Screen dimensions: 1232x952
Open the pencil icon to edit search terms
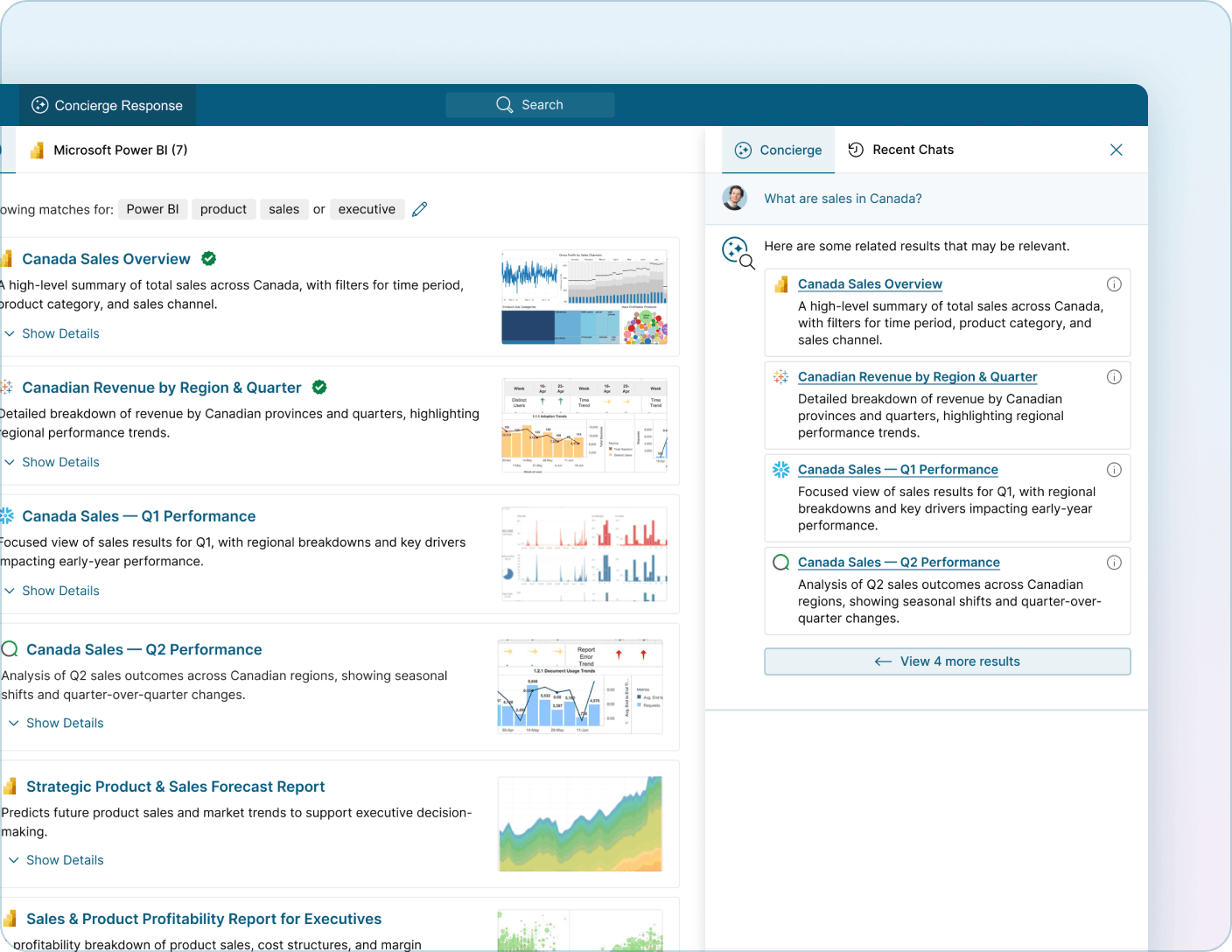pyautogui.click(x=419, y=209)
